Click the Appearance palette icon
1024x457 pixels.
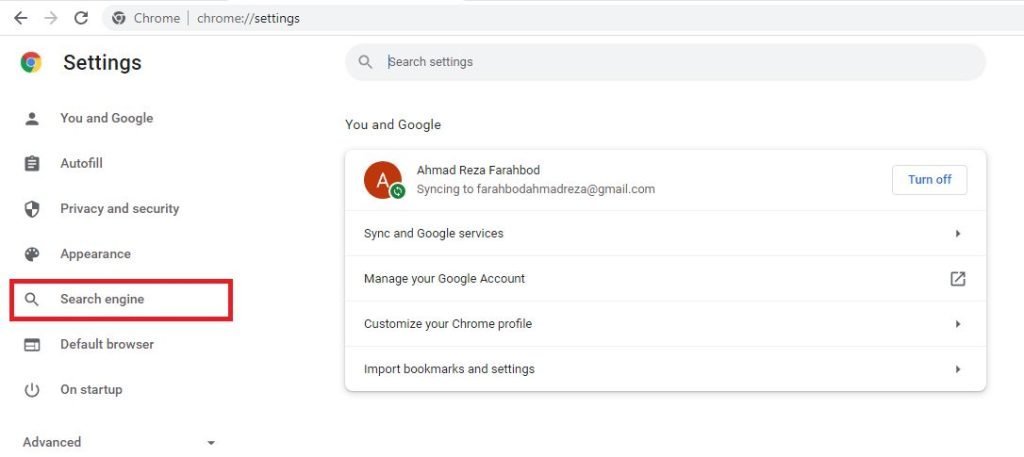click(31, 254)
